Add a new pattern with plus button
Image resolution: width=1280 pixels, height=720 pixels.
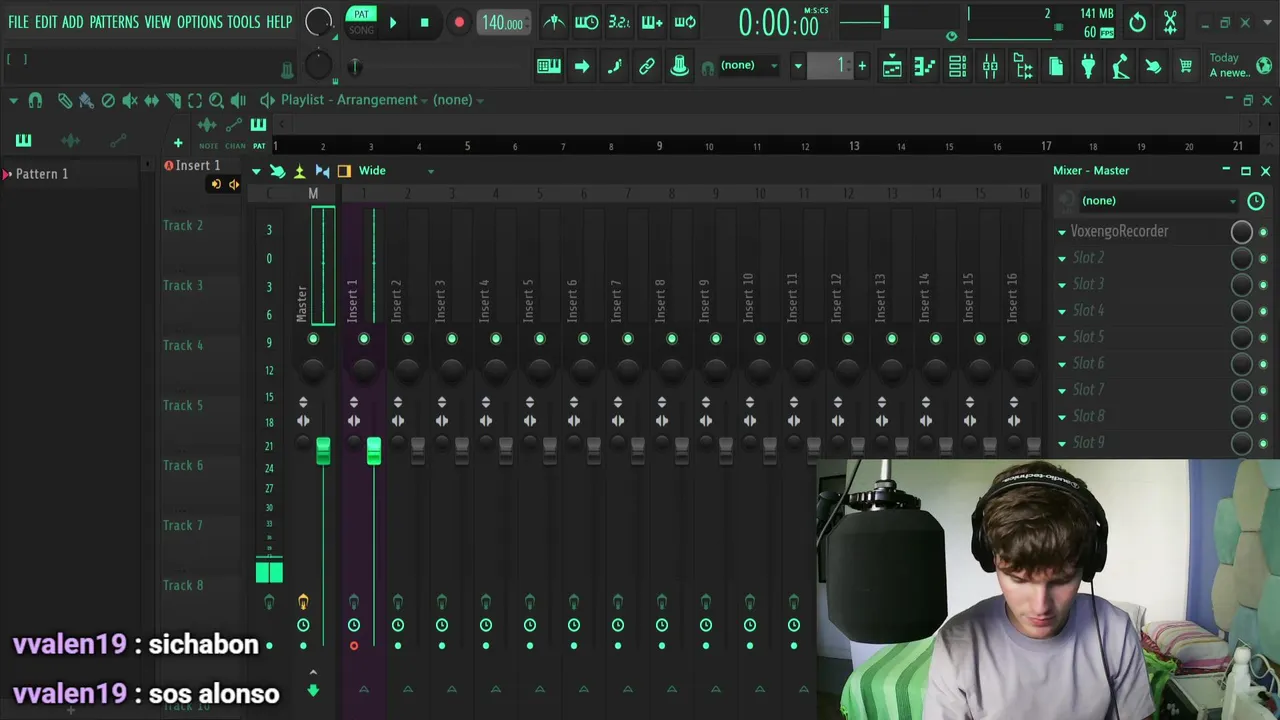pyautogui.click(x=862, y=66)
